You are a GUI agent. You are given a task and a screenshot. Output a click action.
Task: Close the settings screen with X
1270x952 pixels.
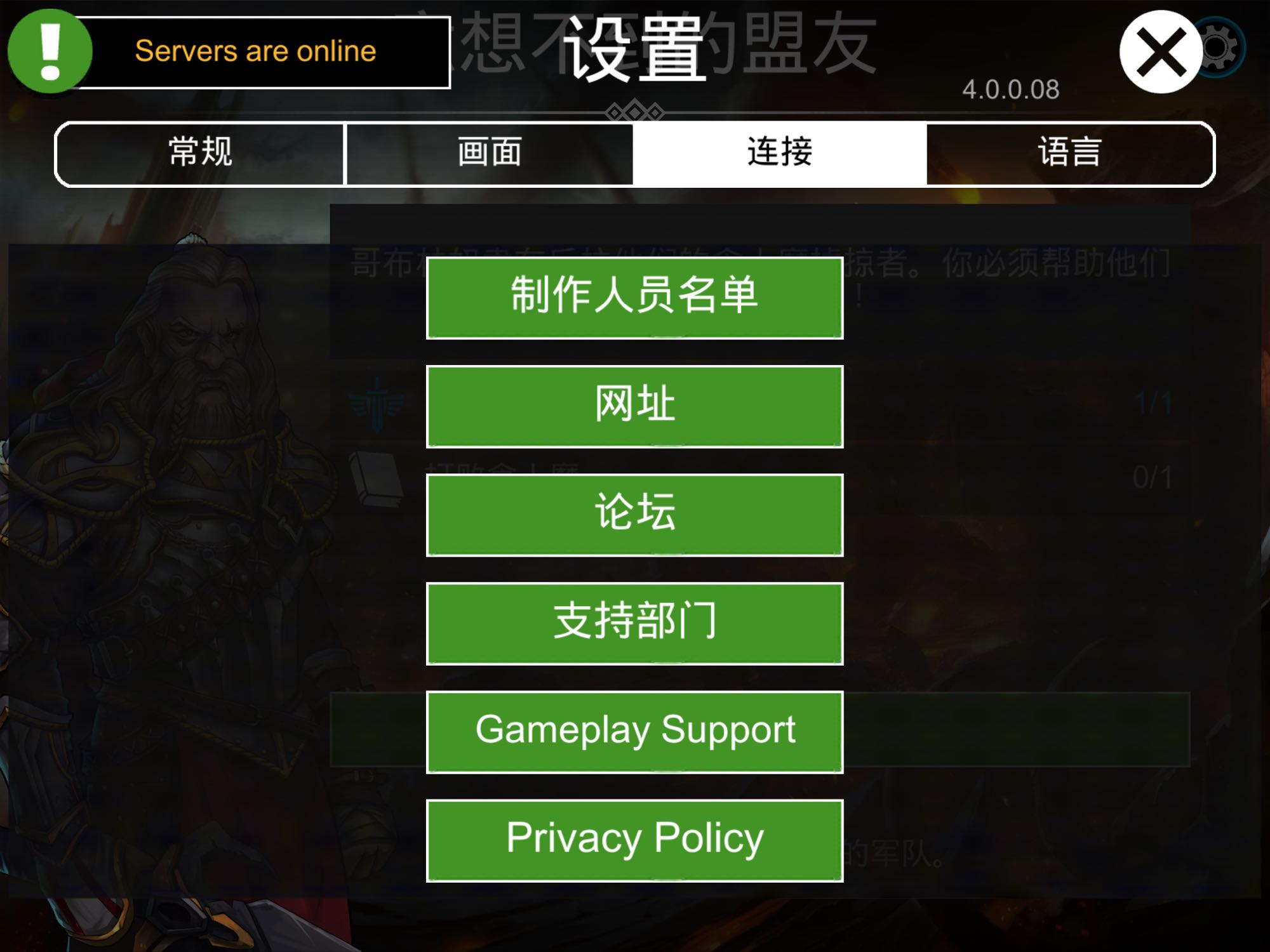(1161, 51)
